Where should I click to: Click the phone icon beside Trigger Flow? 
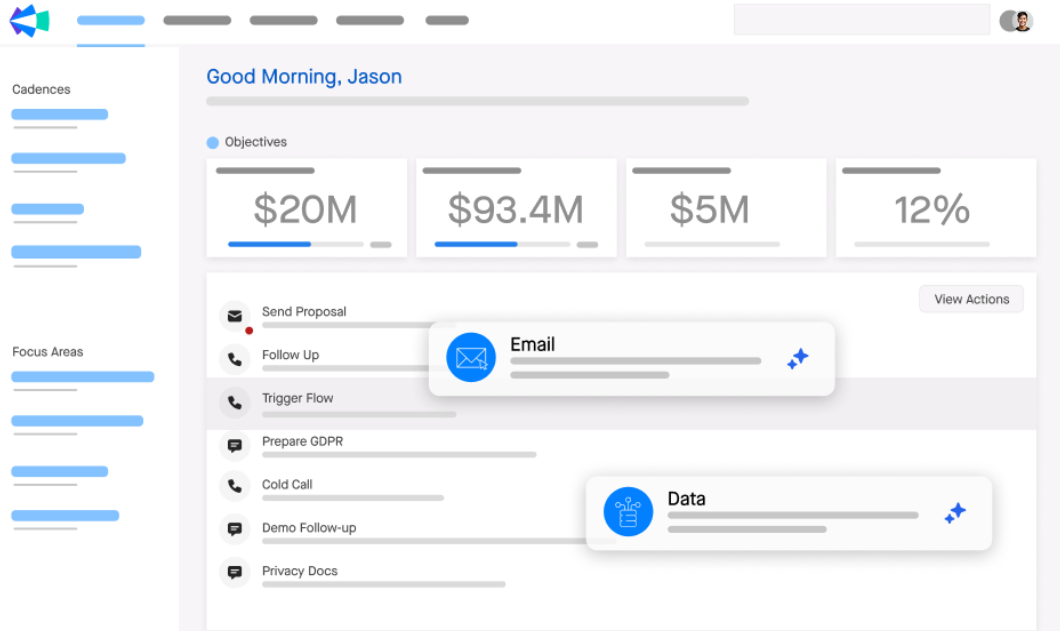pos(235,402)
